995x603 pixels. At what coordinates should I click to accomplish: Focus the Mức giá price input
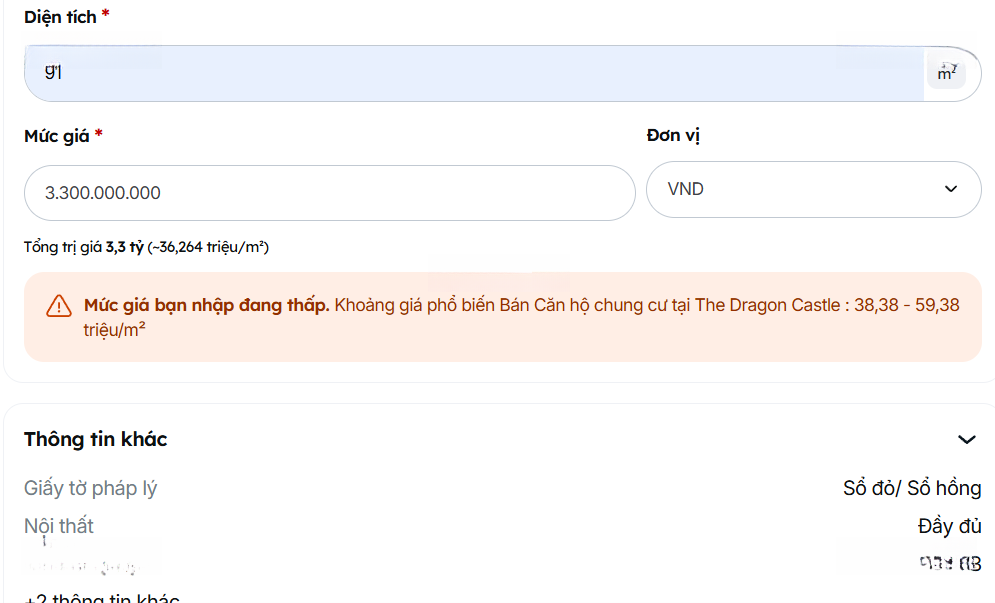(x=329, y=193)
